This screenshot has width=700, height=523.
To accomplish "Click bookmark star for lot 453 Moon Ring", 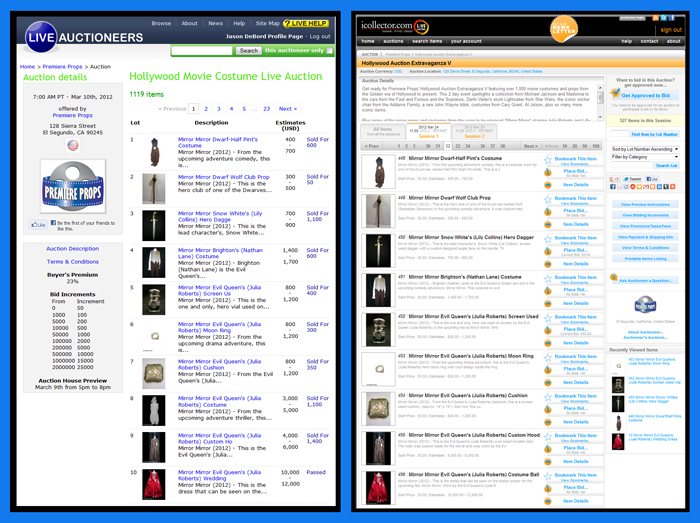I will [548, 357].
